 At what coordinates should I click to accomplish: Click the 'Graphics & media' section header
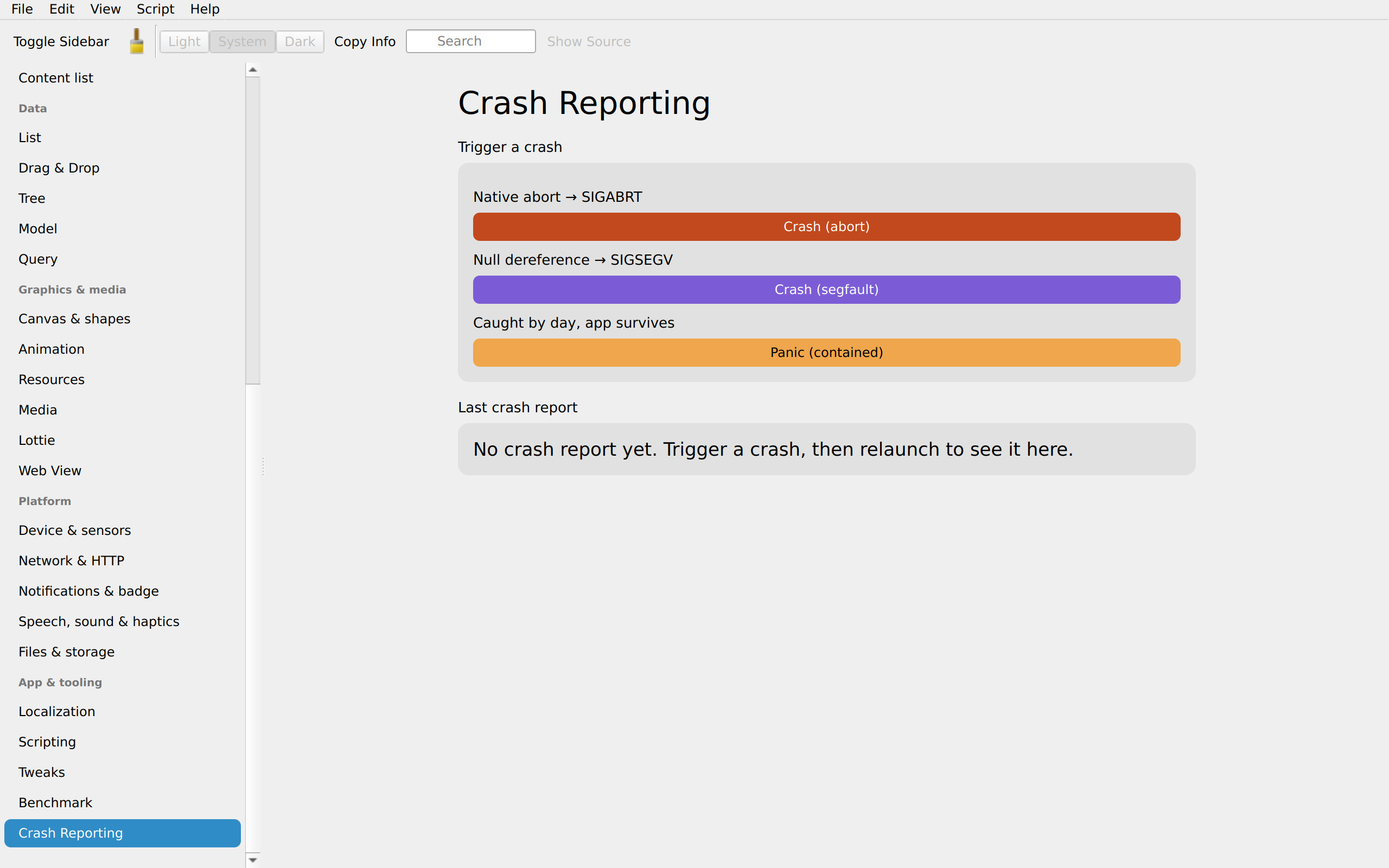[72, 290]
